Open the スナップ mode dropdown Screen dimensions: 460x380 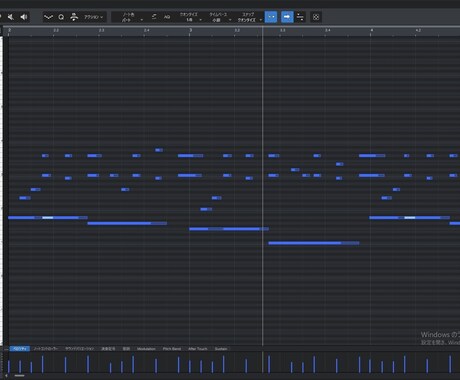click(x=249, y=17)
